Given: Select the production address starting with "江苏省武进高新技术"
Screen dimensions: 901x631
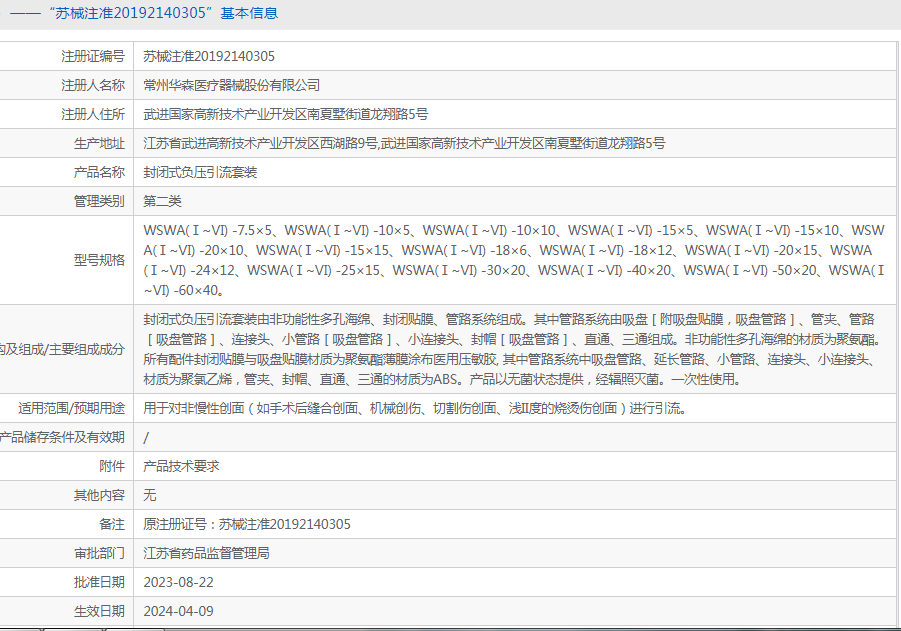Looking at the screenshot, I should 404,143.
